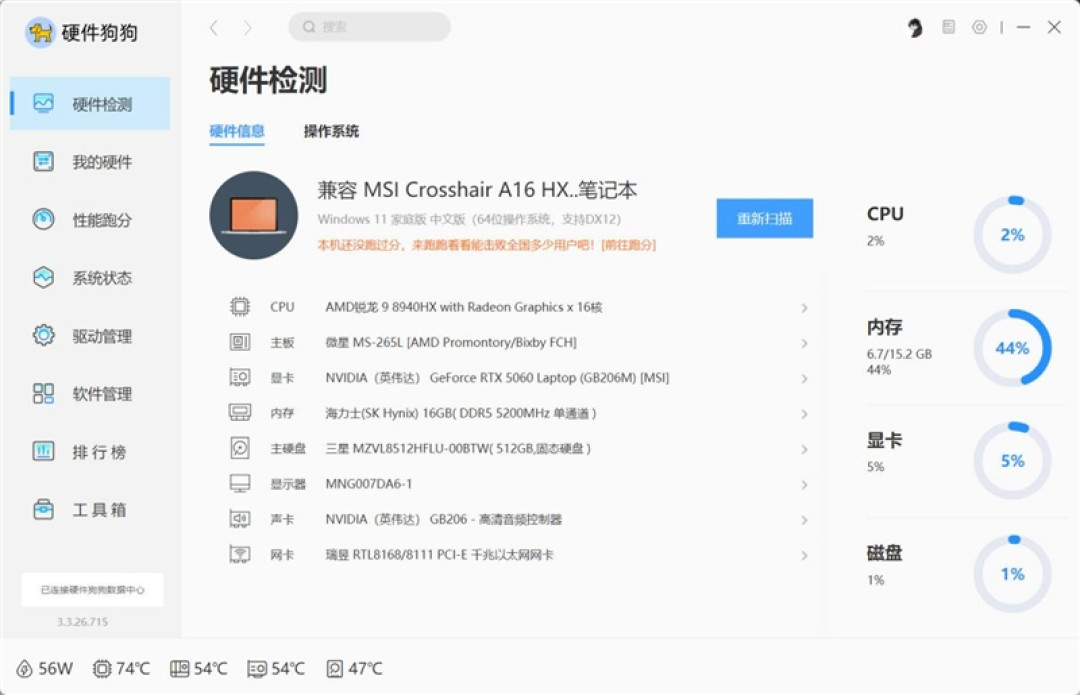Click the 主板 motherboard icon
1080x695 pixels.
click(x=240, y=342)
